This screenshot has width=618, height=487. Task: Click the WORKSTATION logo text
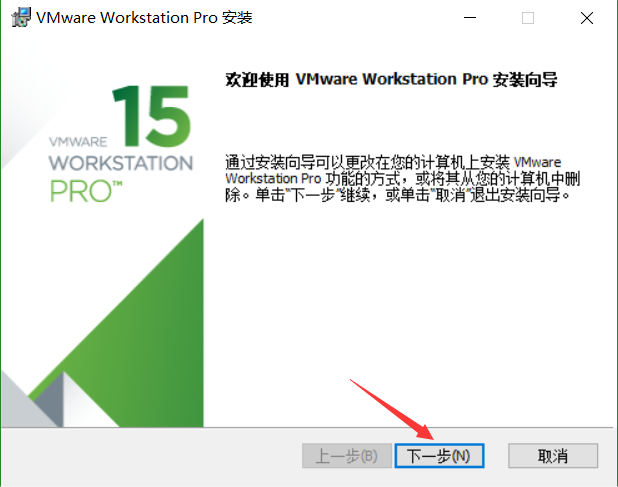click(x=121, y=163)
